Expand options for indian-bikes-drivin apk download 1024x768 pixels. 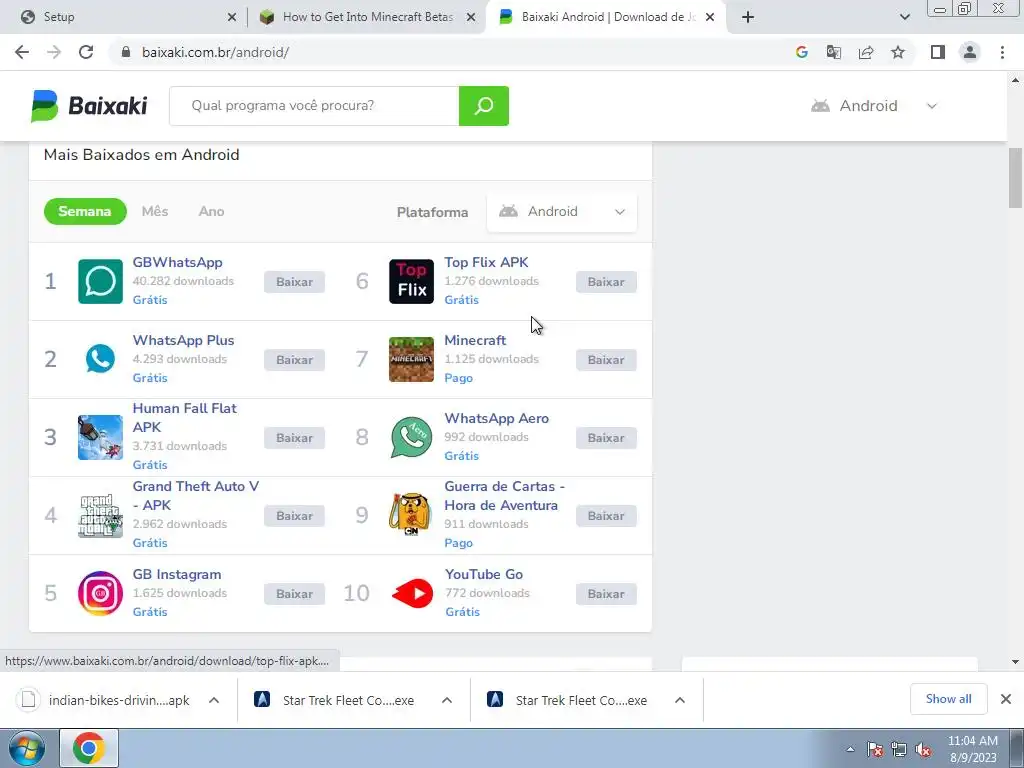click(x=214, y=700)
